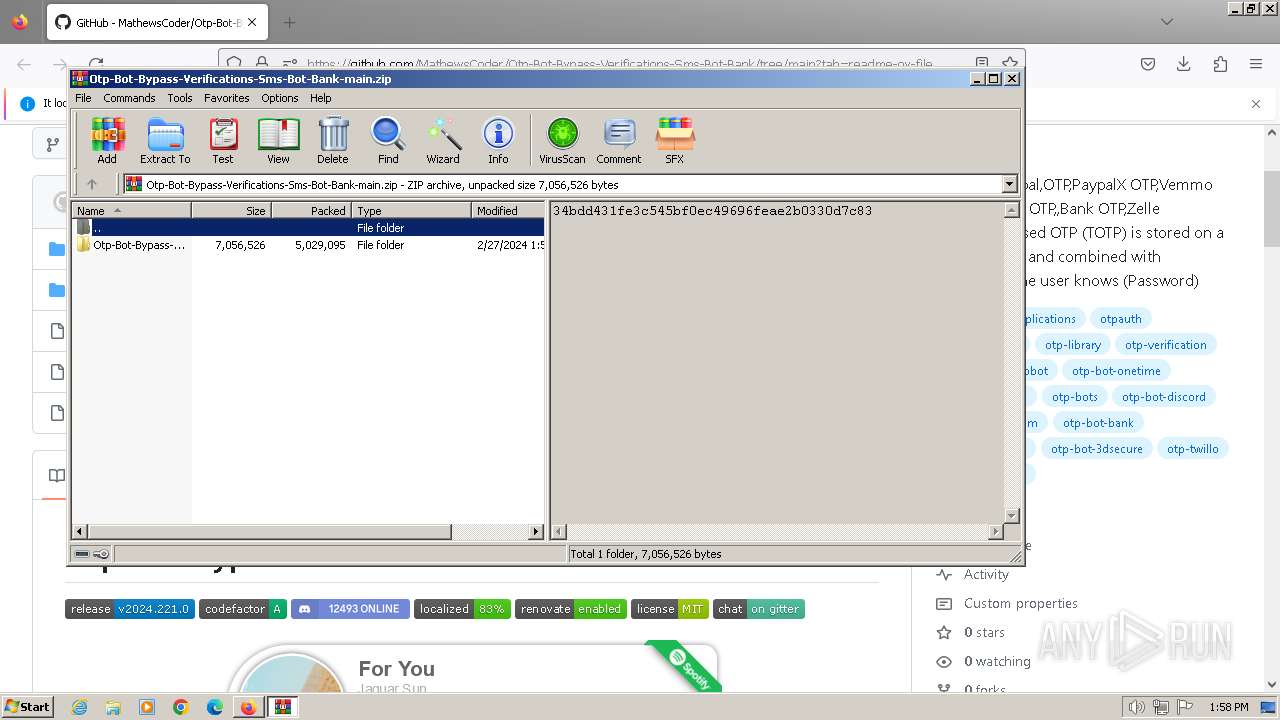Select the GitHub browser tab
The height and width of the screenshot is (720, 1280).
[158, 22]
